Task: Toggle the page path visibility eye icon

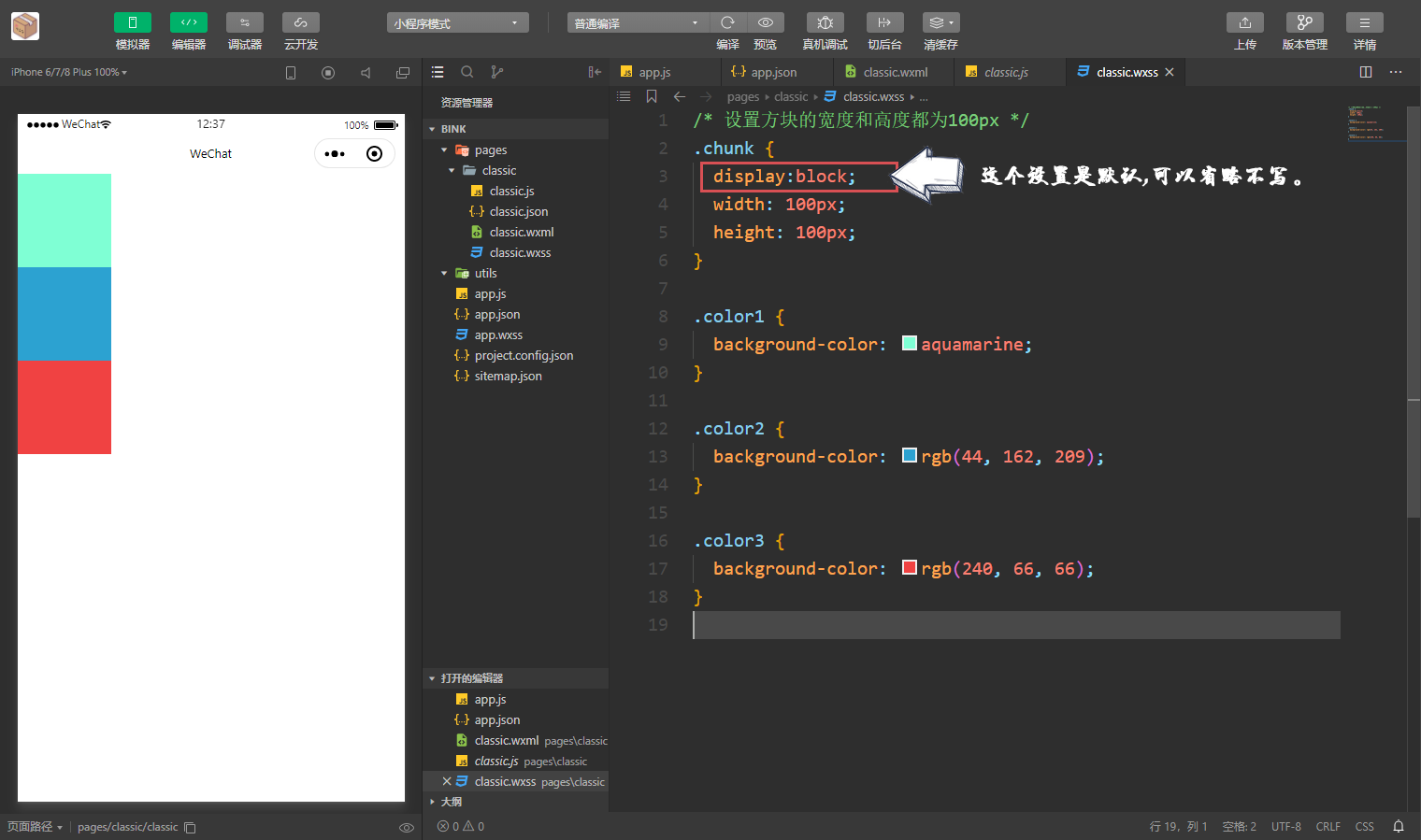Action: point(407,827)
